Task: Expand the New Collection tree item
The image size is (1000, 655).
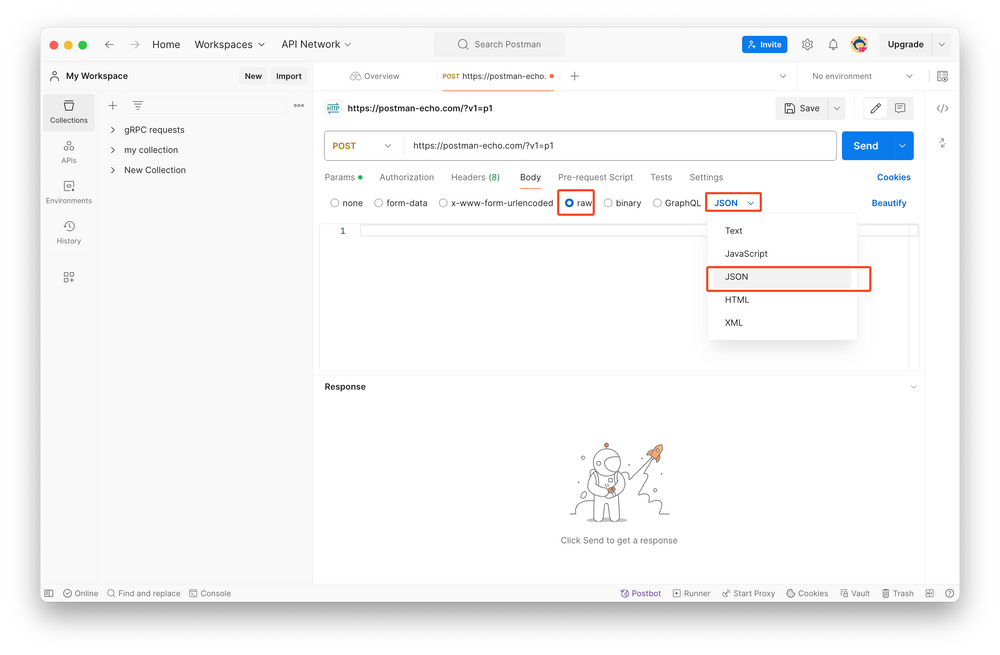Action: coord(113,170)
